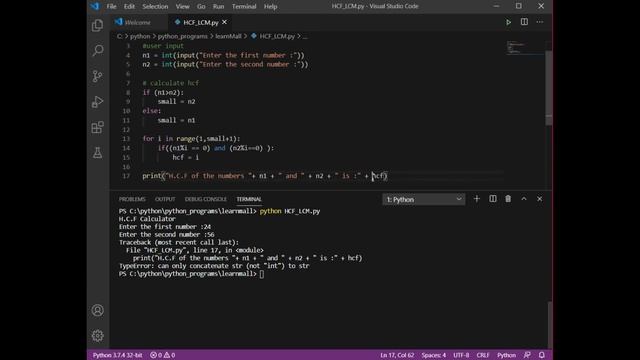Viewport: 640px width, 360px height.
Task: Click the feedback icon in status bar
Action: point(527,355)
